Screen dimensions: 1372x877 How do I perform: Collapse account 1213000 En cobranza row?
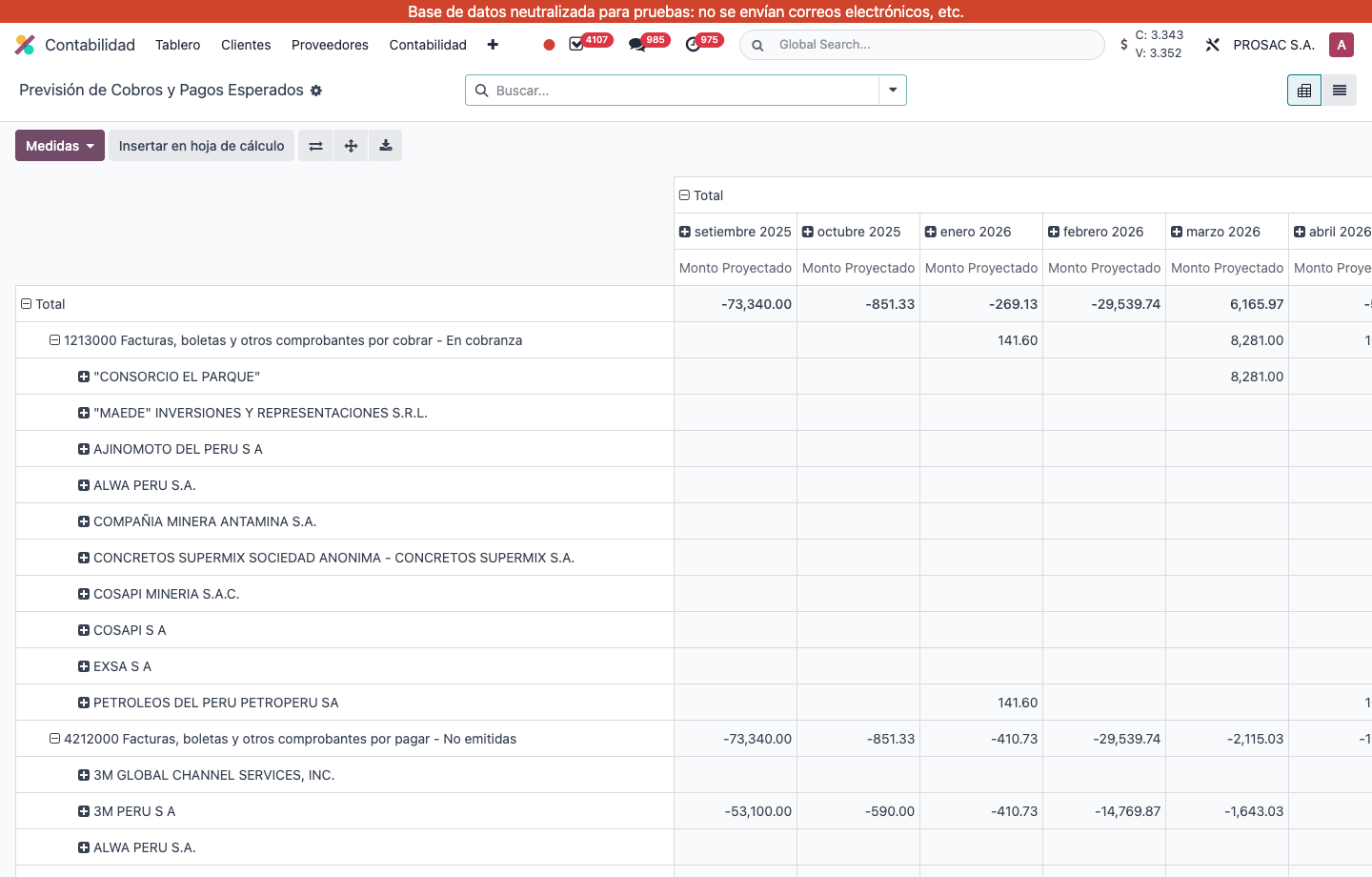point(55,340)
